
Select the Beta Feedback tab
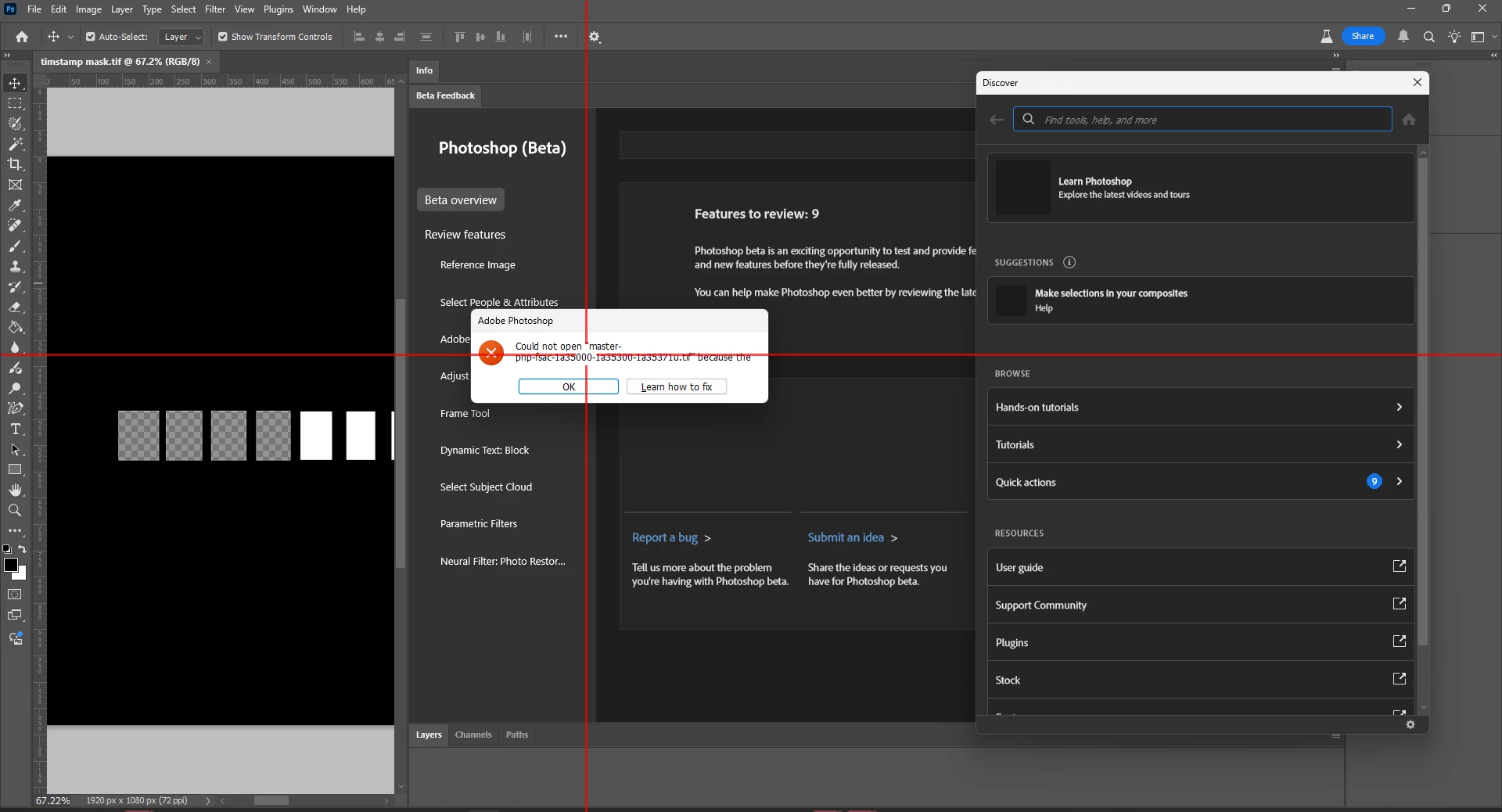(x=445, y=95)
